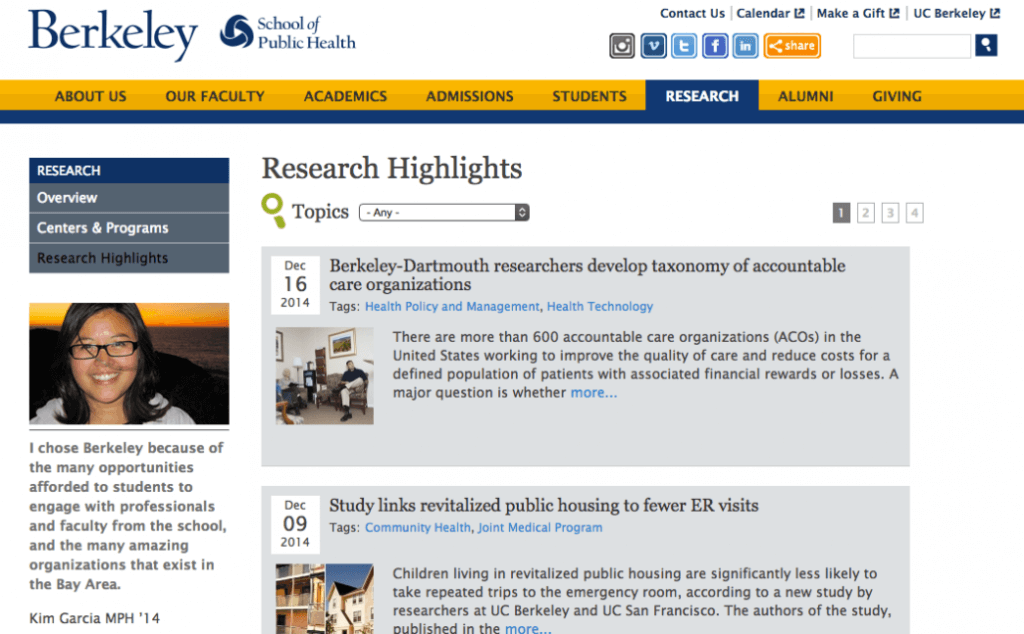Click the Dec 16 2014 date box

tap(295, 284)
